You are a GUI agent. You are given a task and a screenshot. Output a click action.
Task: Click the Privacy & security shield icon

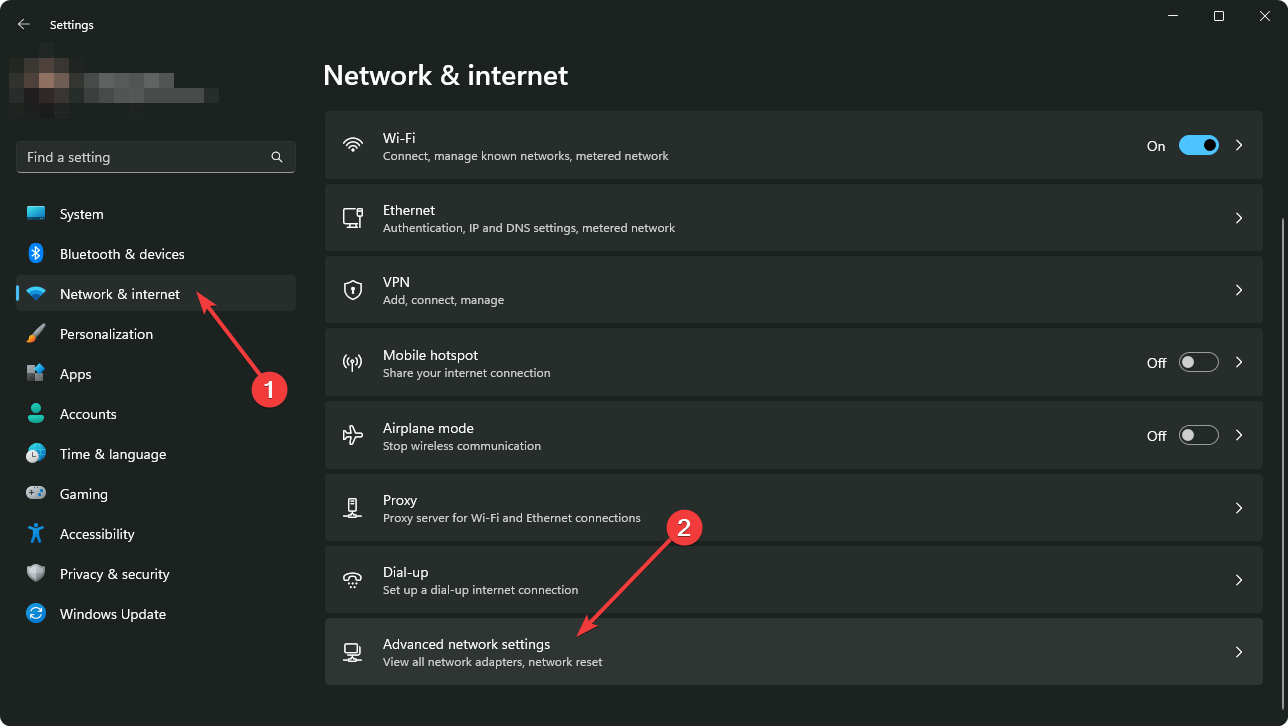tap(36, 574)
